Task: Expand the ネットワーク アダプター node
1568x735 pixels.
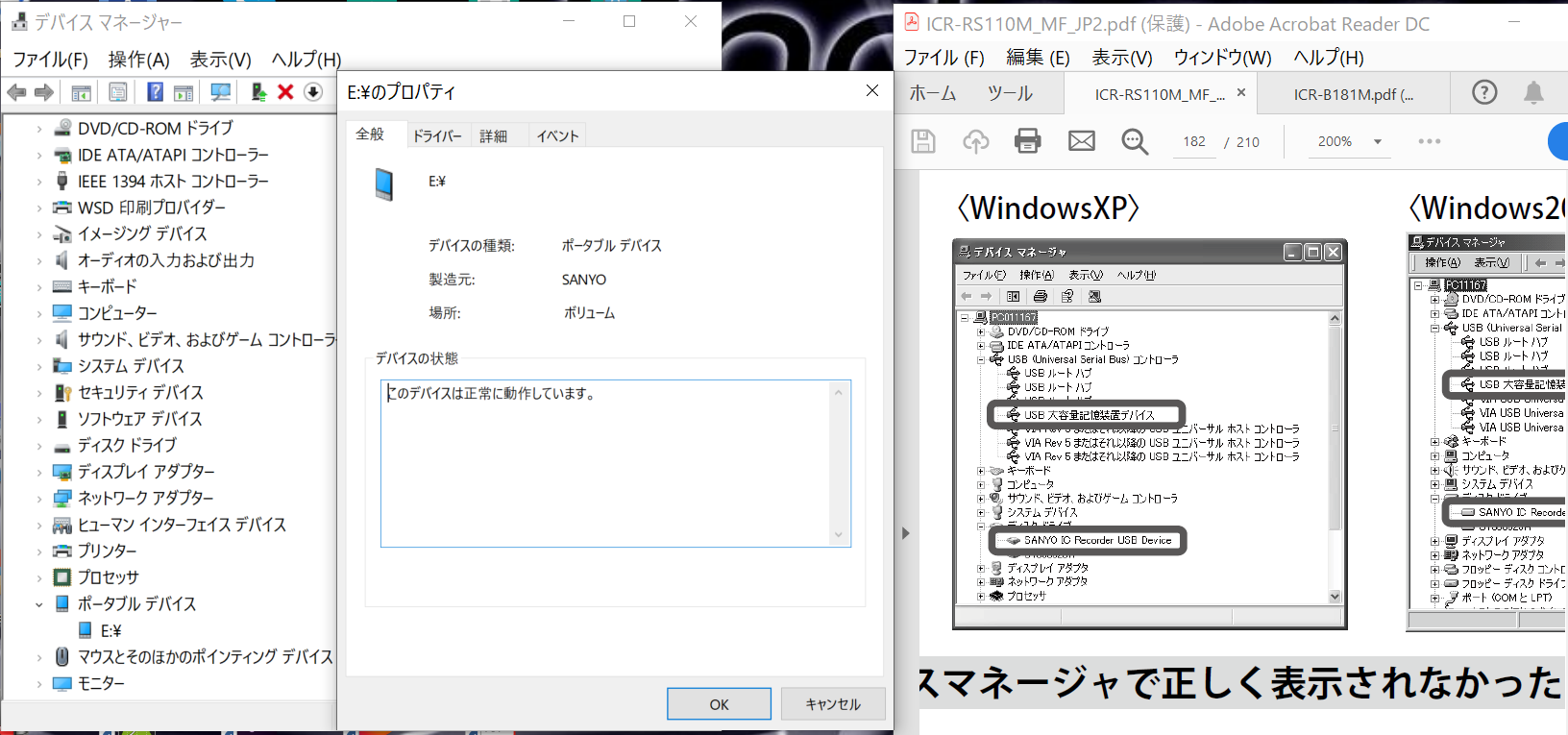Action: point(38,499)
